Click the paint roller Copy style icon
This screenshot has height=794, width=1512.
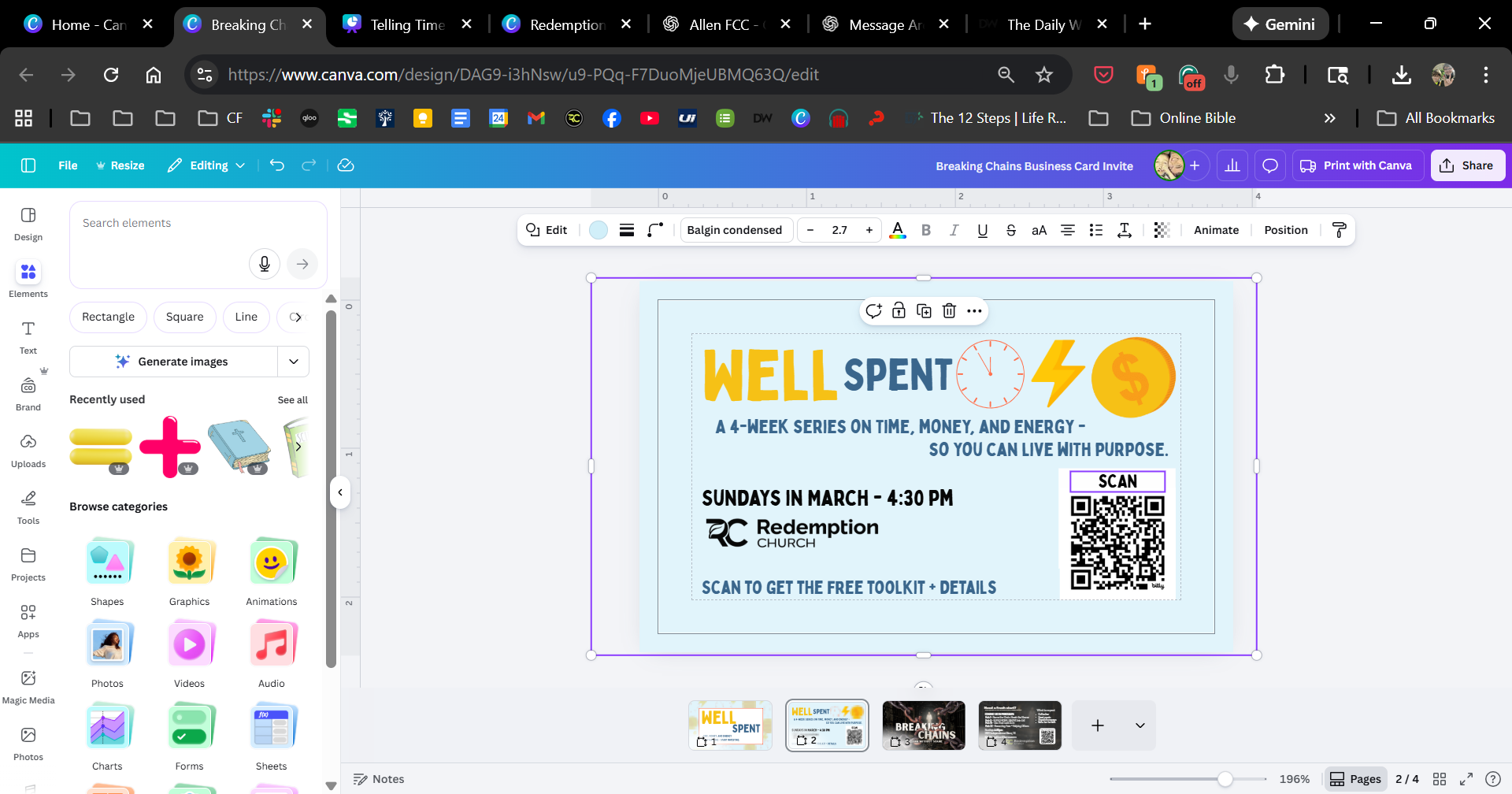tap(1339, 230)
